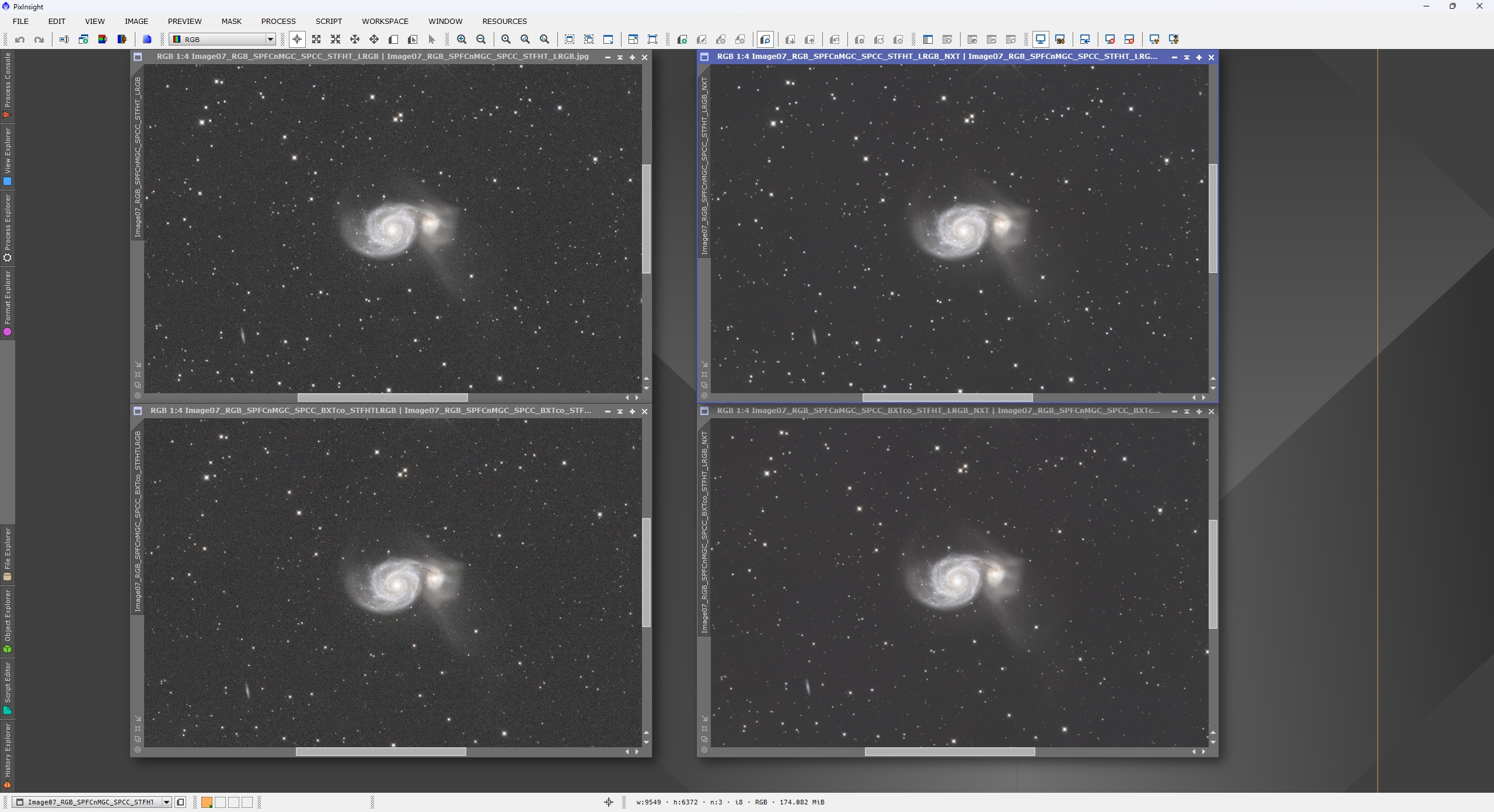Open the FILE menu

[x=20, y=21]
